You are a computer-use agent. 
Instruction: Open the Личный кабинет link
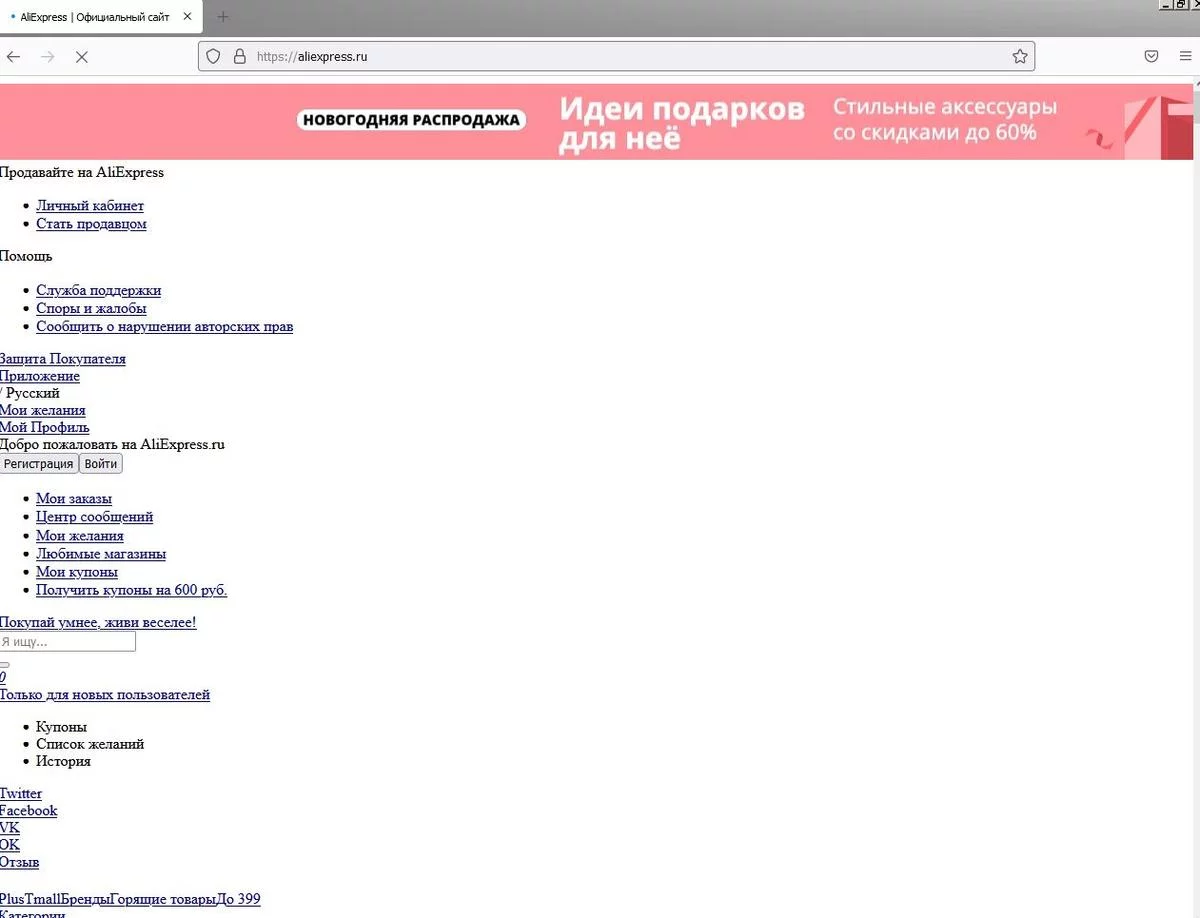point(90,206)
